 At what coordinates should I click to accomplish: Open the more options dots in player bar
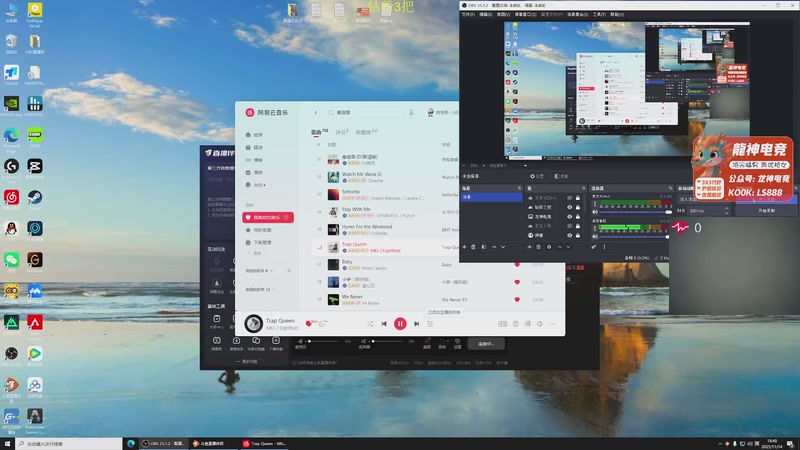pyautogui.click(x=553, y=323)
